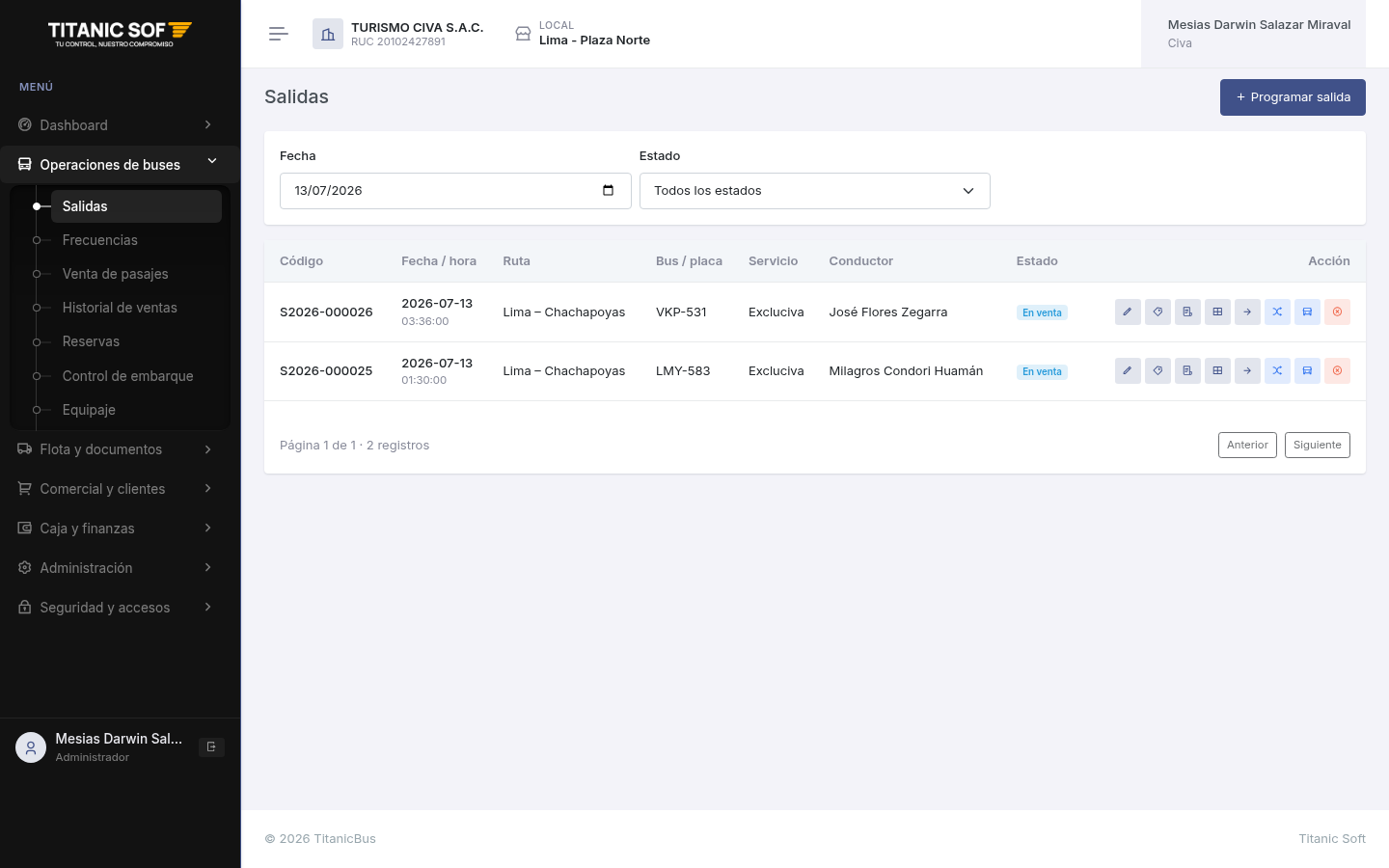Click the shuffle arrows icon for S2026-000025
Viewport: 1389px width, 868px height.
pyautogui.click(x=1277, y=371)
